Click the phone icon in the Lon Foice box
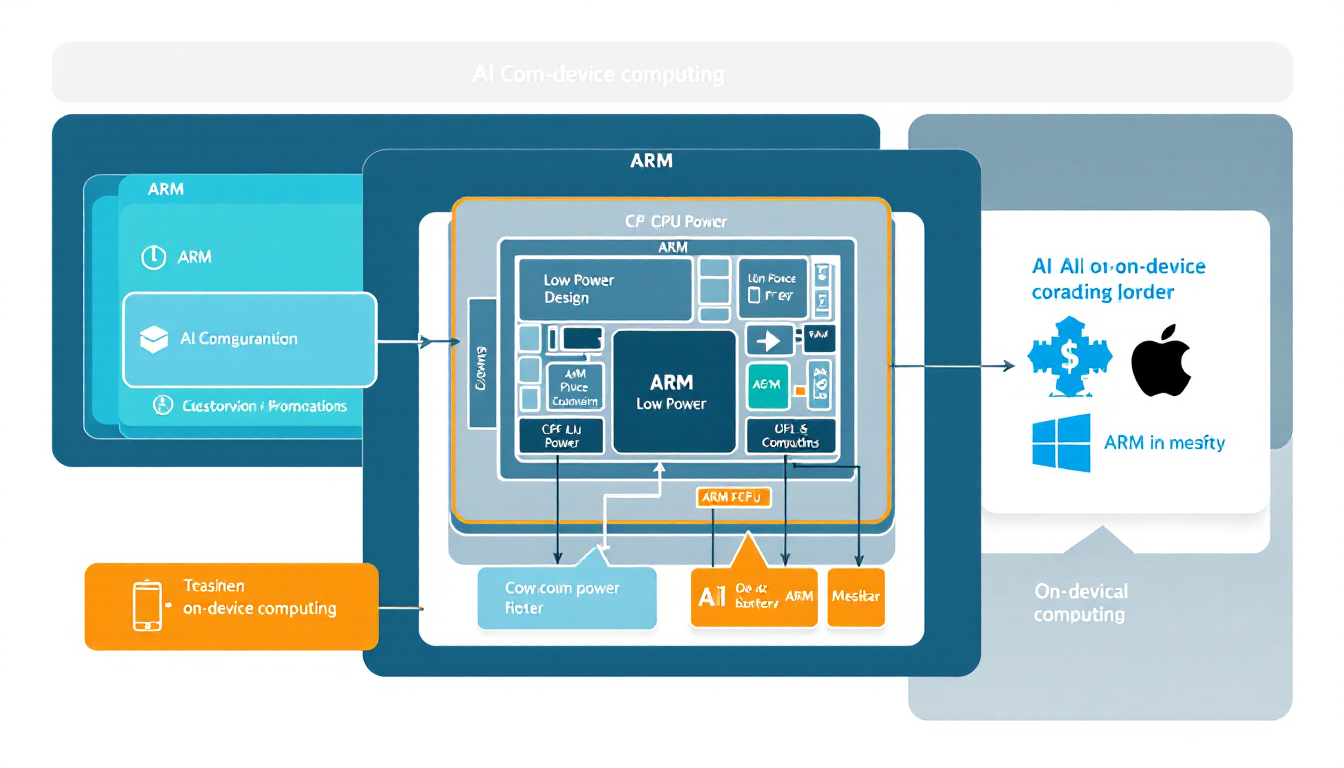Image resolution: width=1344 pixels, height=768 pixels. 754,293
